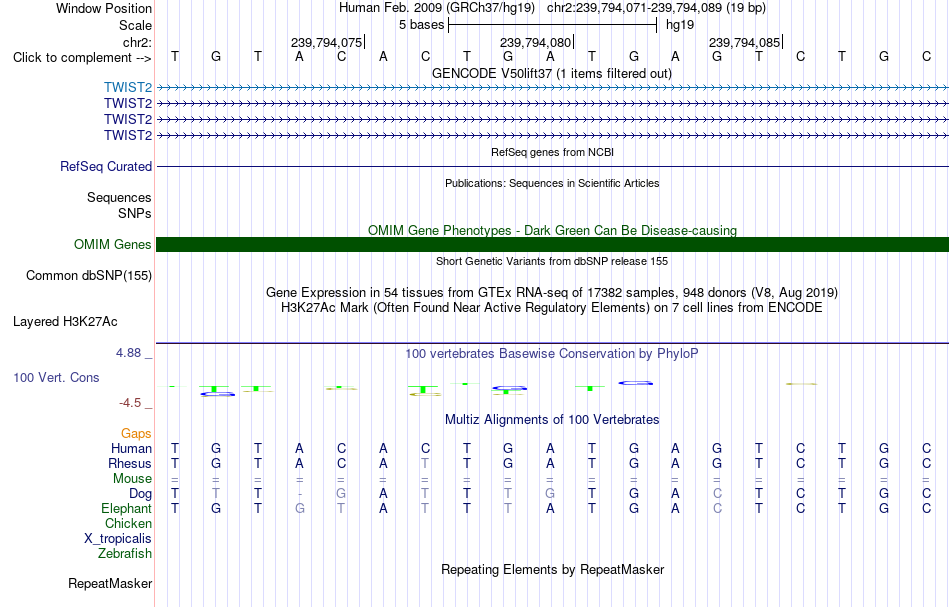Click the X_tropicalis alignment row label
Image resolution: width=950 pixels, height=607 pixels.
point(118,539)
